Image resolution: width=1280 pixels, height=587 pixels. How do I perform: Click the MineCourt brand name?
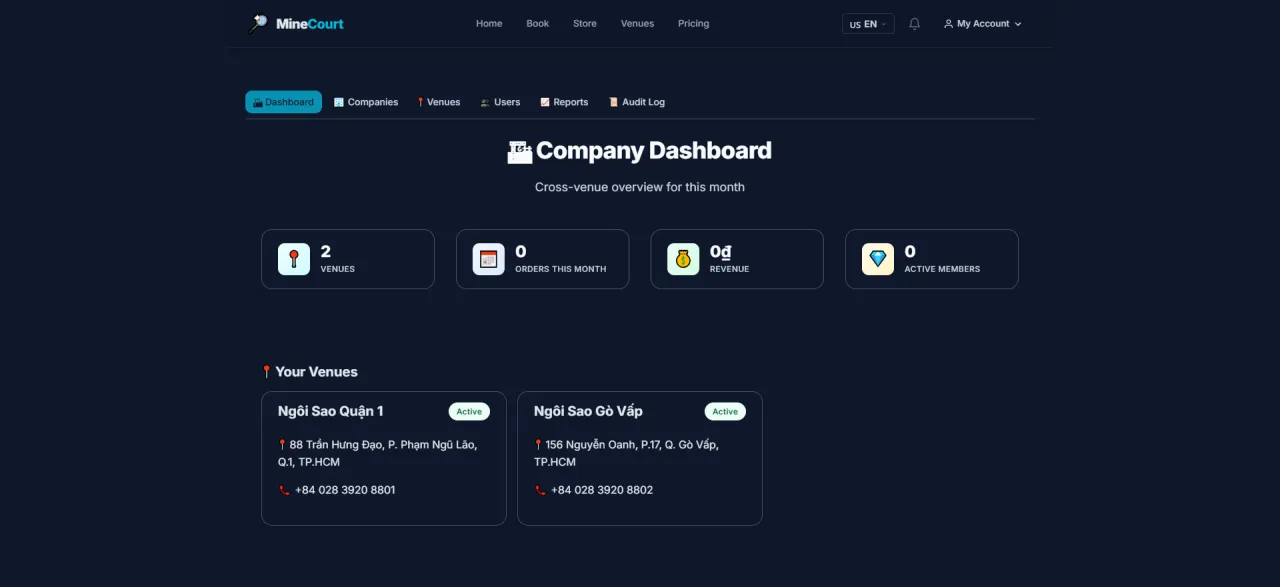point(310,24)
